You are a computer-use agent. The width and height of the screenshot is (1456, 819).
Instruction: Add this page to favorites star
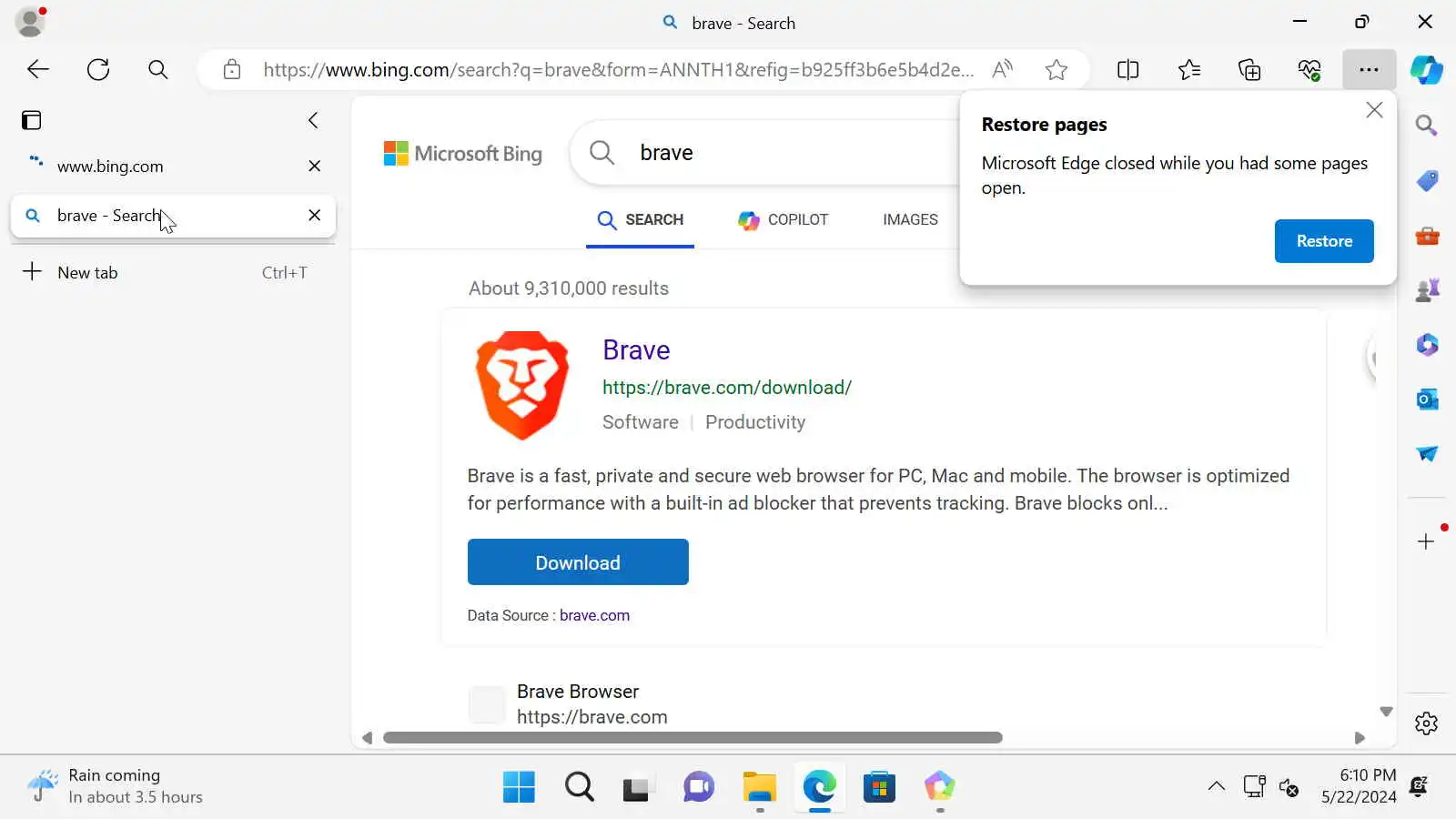(1056, 69)
